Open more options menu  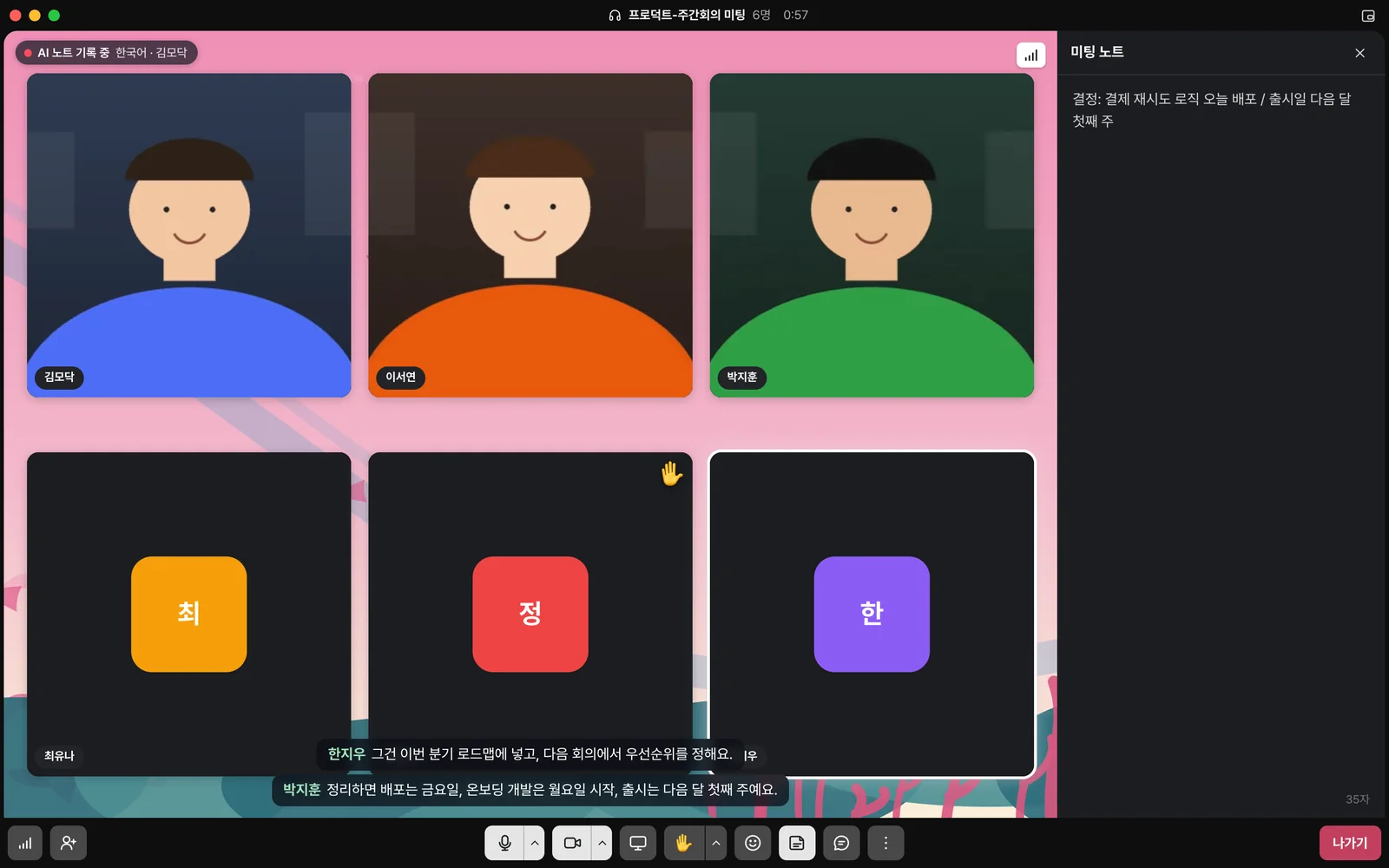(x=885, y=843)
